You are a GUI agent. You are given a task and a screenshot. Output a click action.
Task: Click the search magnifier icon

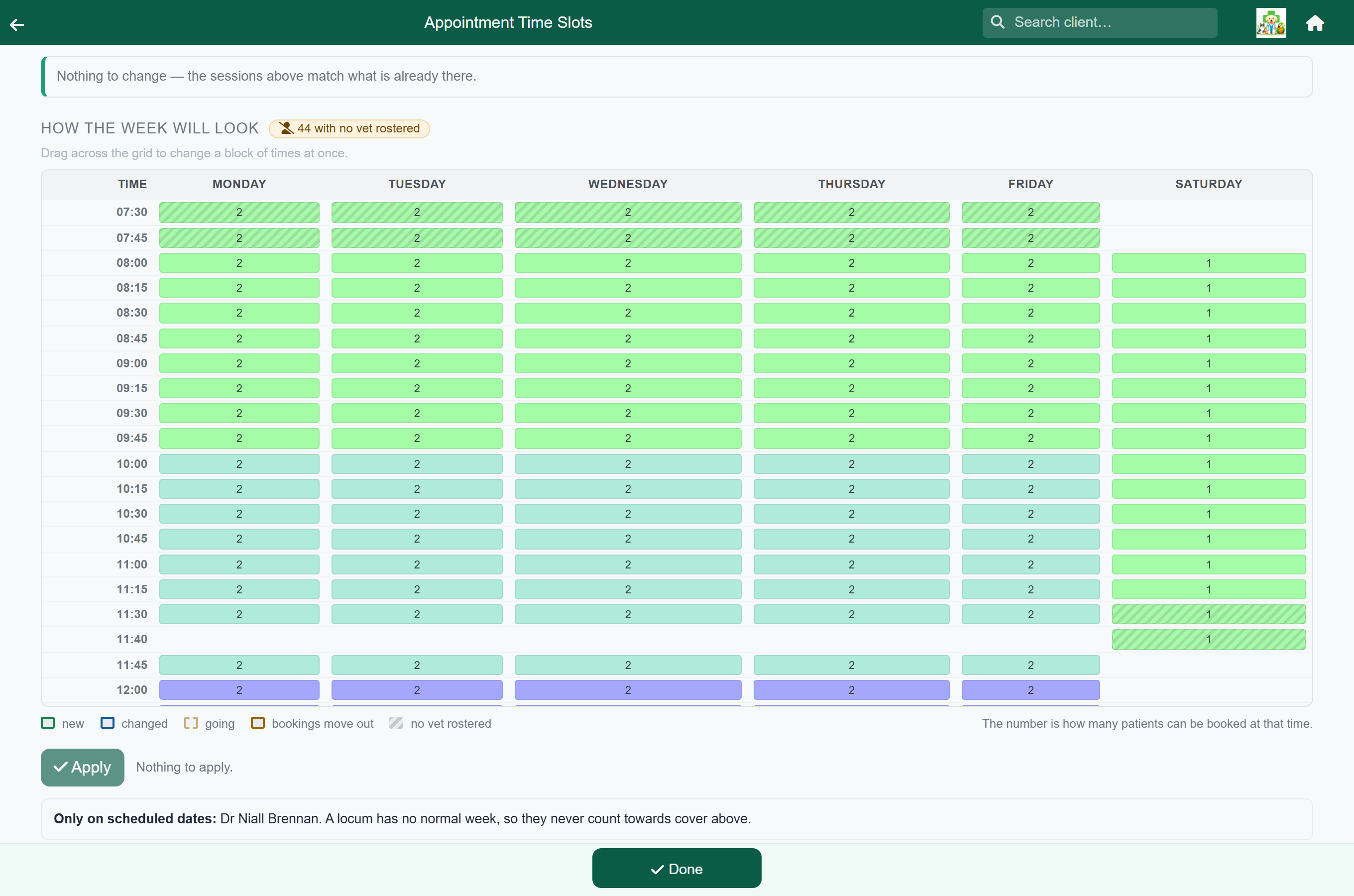[x=998, y=22]
